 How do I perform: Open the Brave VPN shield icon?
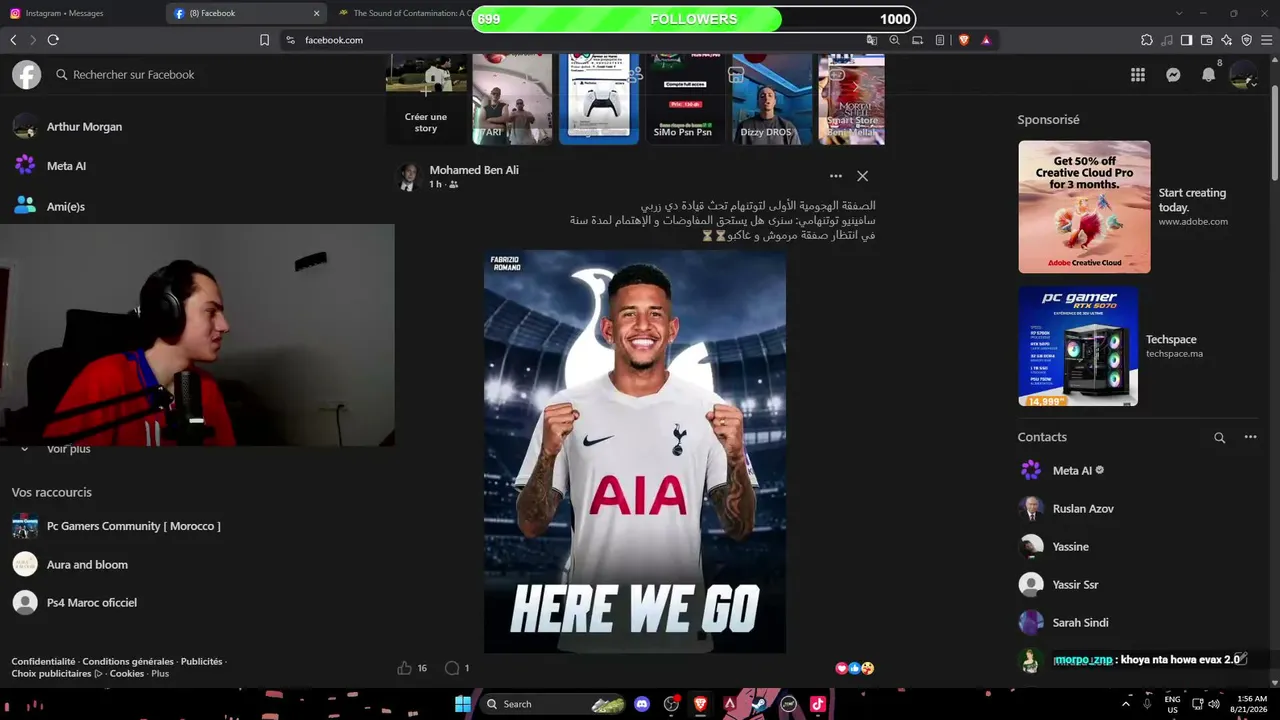[x=1247, y=40]
